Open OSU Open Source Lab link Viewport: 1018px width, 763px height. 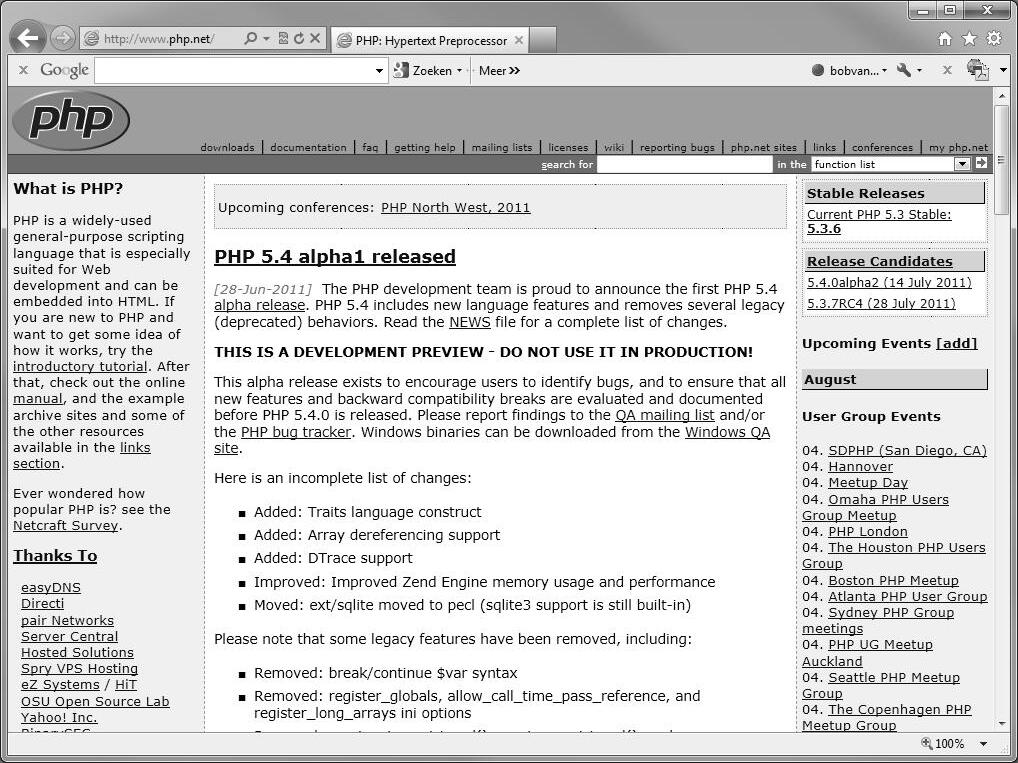[95, 701]
